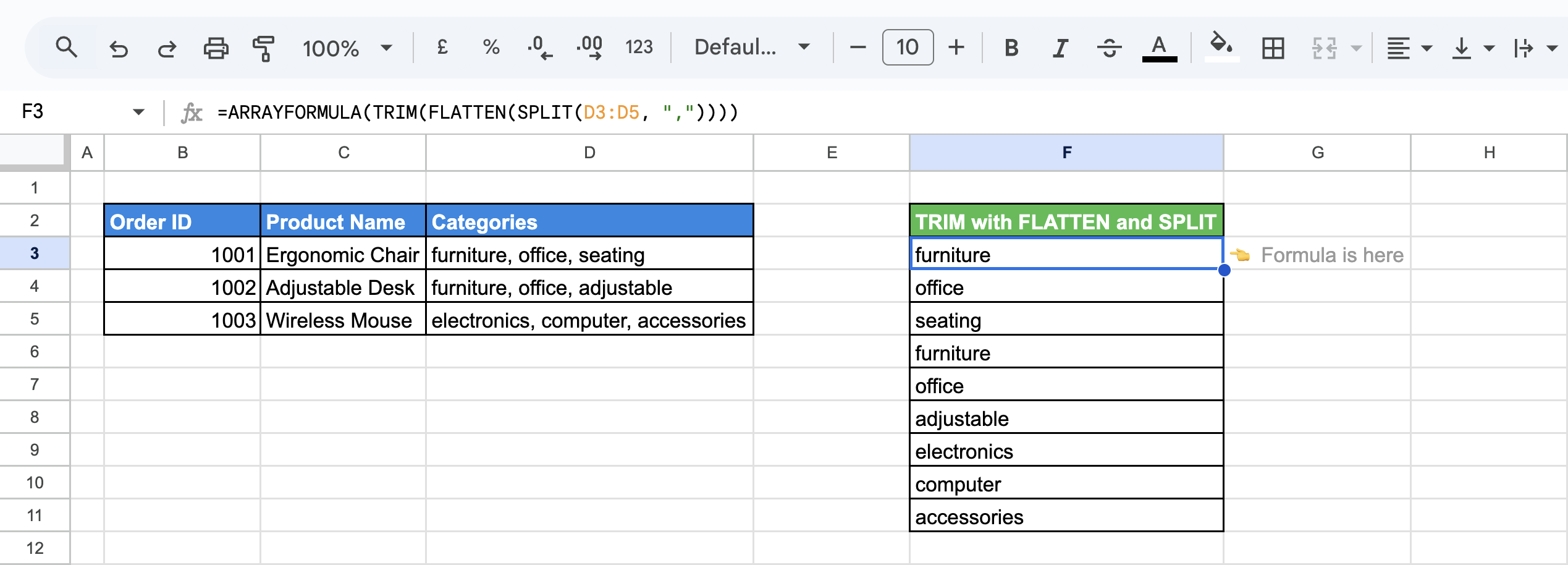Format as percent
Screen dimensions: 1568x565
491,48
